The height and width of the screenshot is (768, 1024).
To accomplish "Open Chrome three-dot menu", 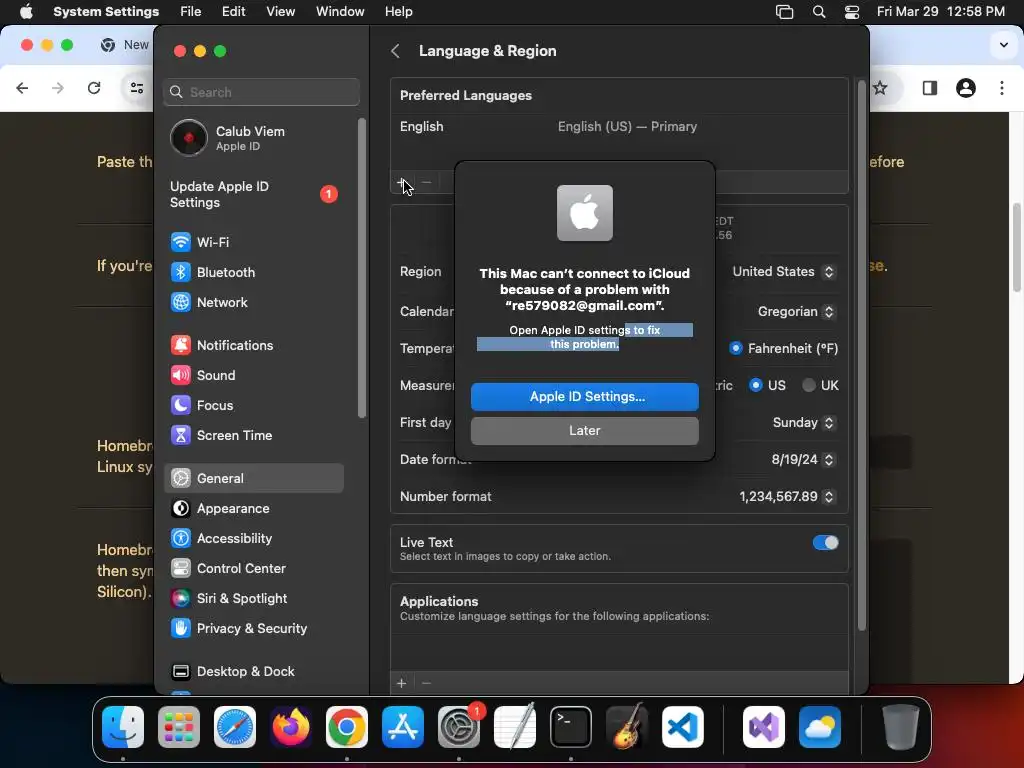I will pyautogui.click(x=1002, y=88).
